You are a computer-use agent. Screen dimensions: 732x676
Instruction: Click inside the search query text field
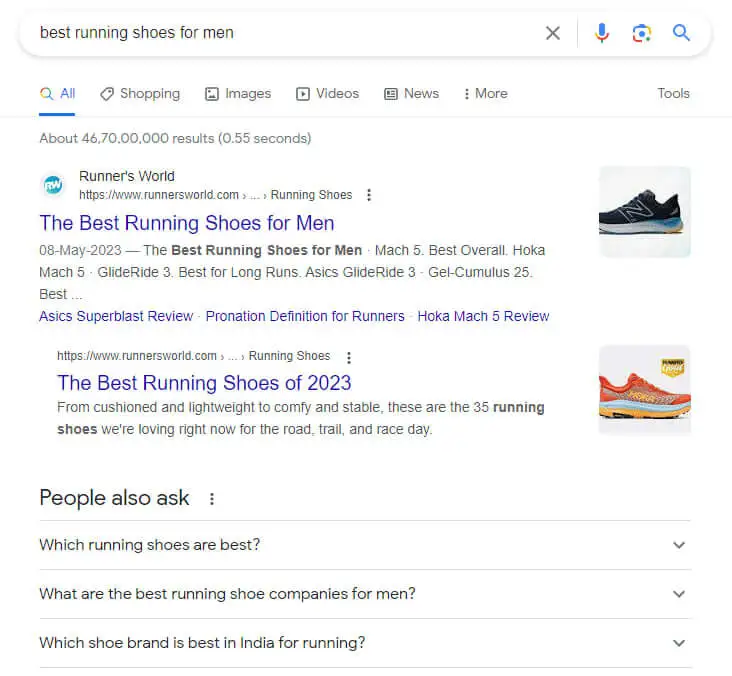pyautogui.click(x=289, y=33)
